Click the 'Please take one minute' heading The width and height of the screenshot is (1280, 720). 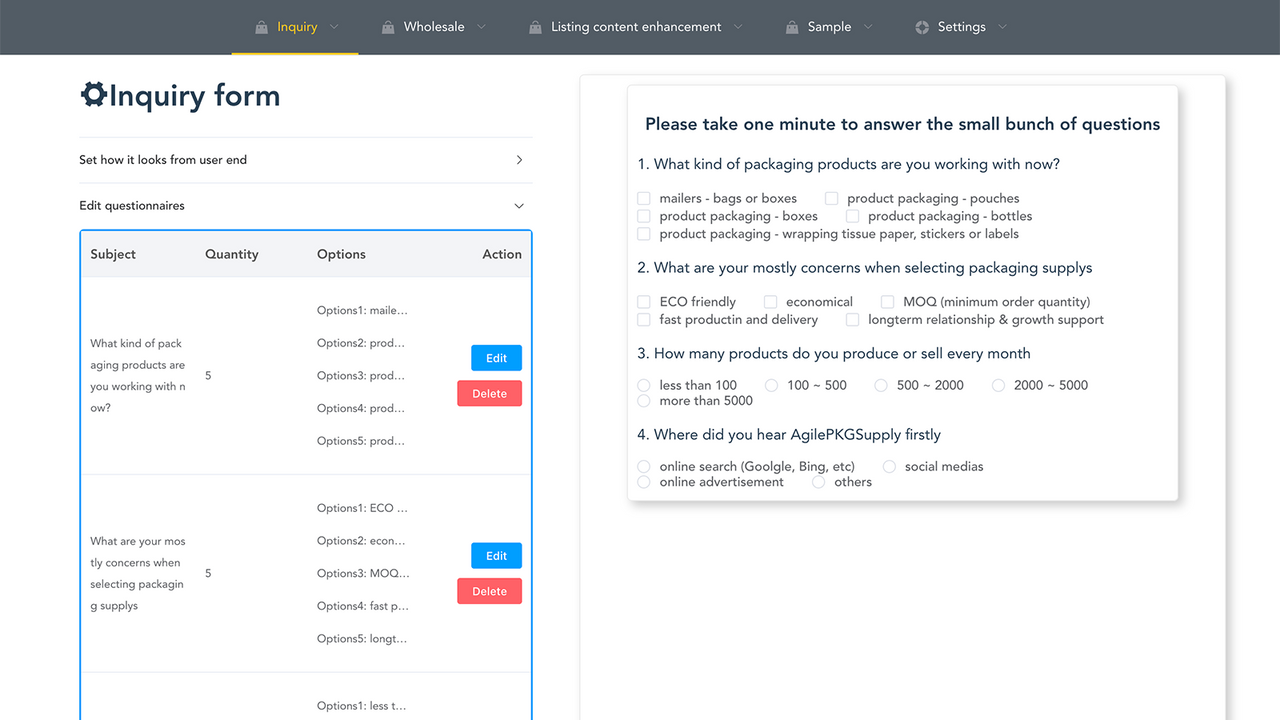pyautogui.click(x=902, y=124)
